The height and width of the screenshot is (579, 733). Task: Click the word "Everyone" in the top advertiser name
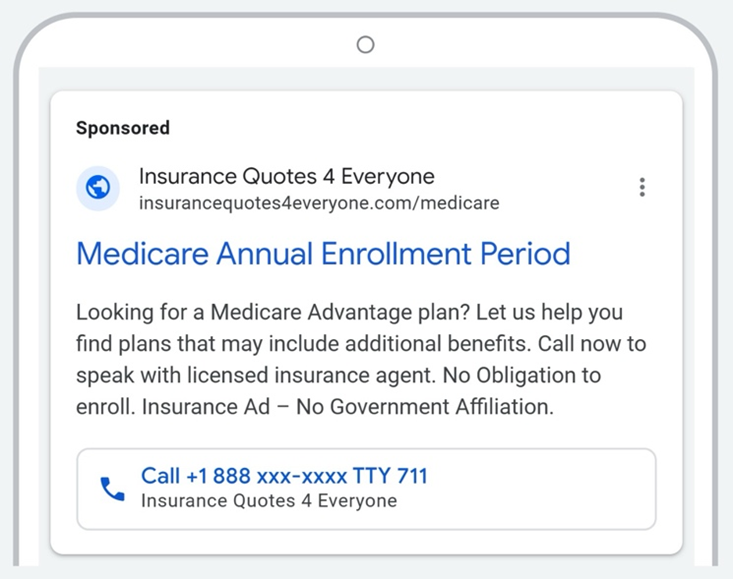pos(388,177)
